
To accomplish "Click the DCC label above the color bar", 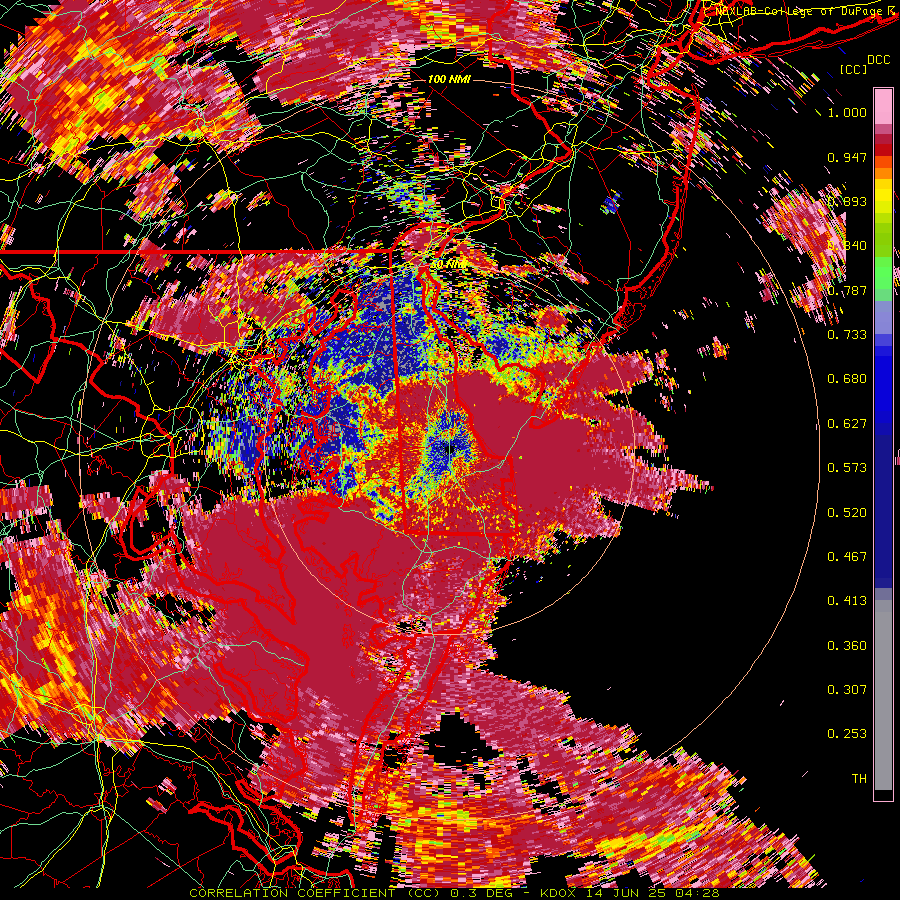I will pyautogui.click(x=878, y=60).
